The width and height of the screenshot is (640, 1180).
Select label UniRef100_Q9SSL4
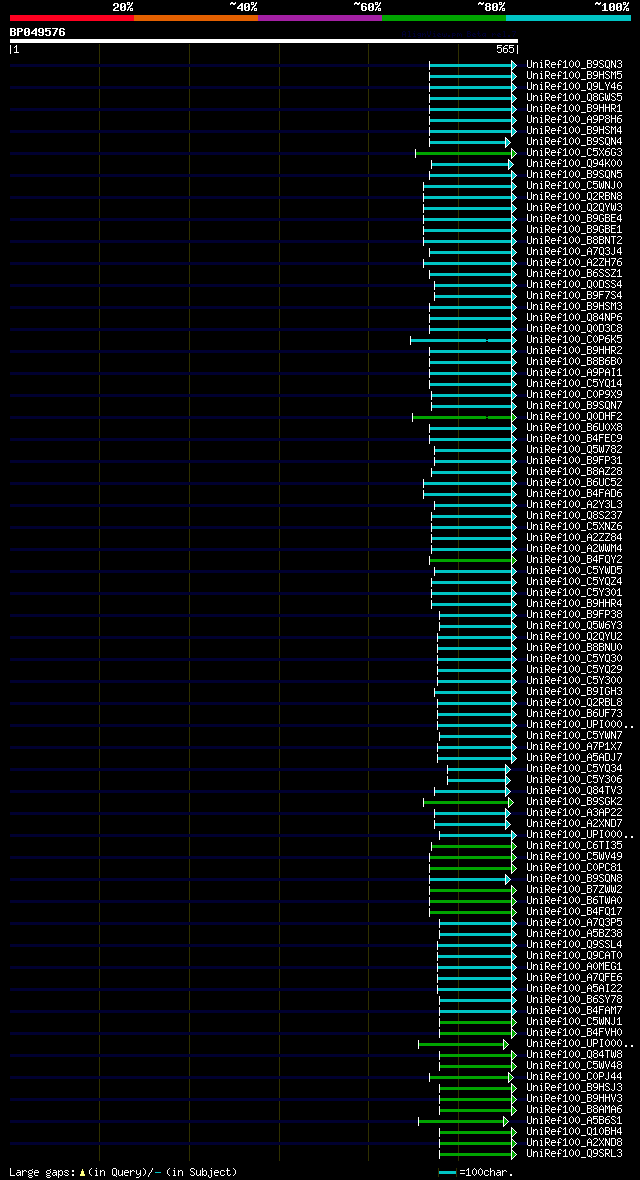pyautogui.click(x=574, y=945)
